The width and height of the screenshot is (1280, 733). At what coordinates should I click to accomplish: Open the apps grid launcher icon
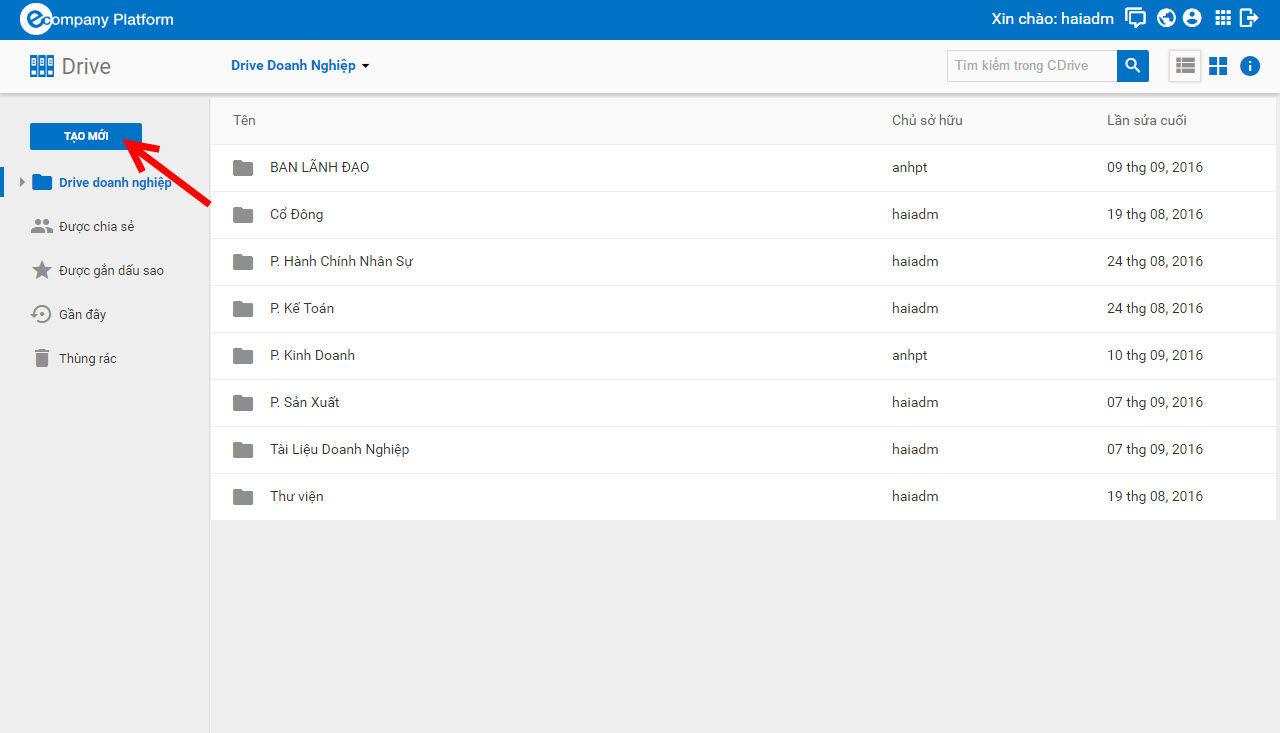(x=1222, y=18)
